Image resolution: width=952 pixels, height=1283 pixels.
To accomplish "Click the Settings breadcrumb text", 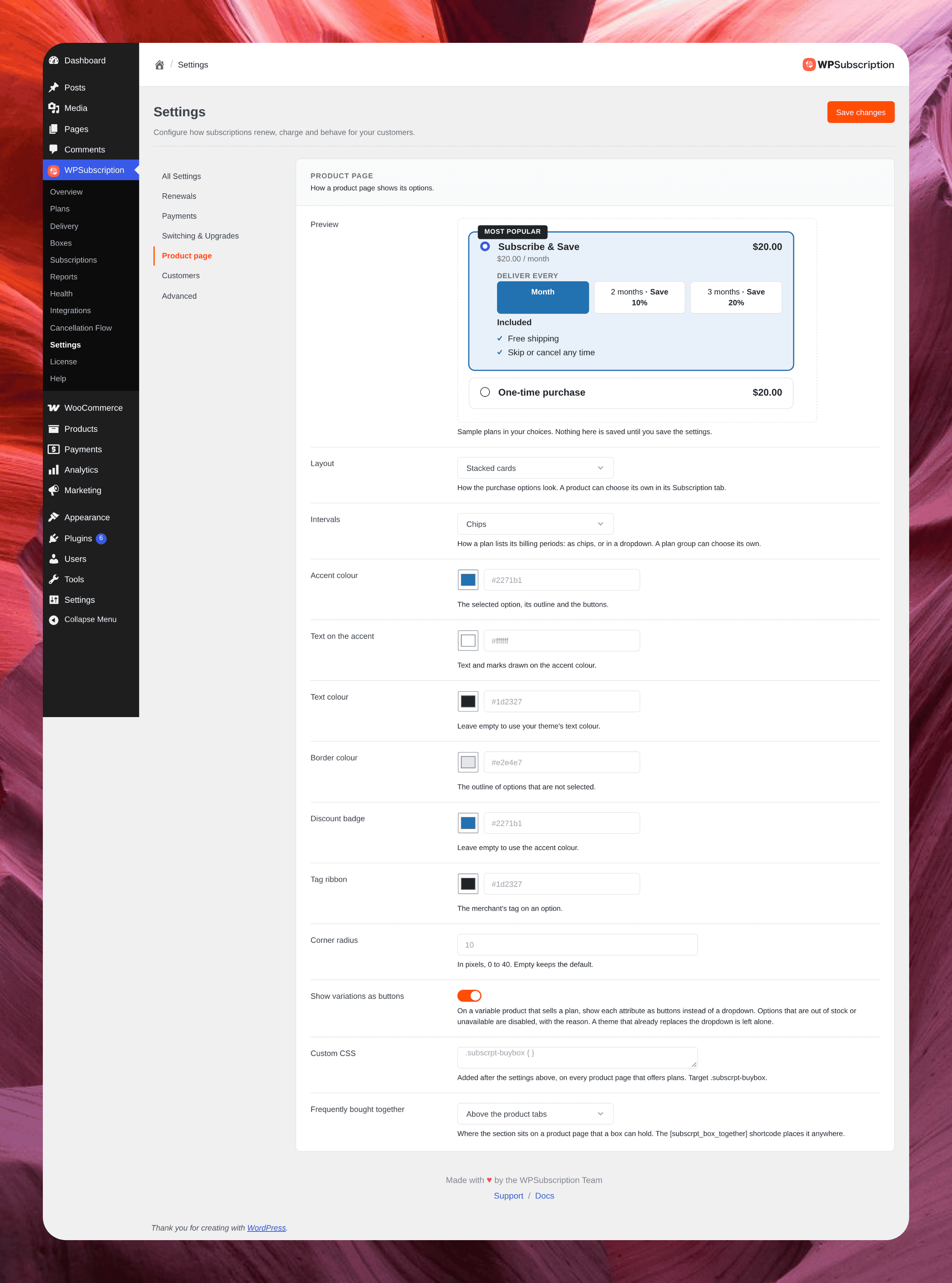I will coord(193,65).
